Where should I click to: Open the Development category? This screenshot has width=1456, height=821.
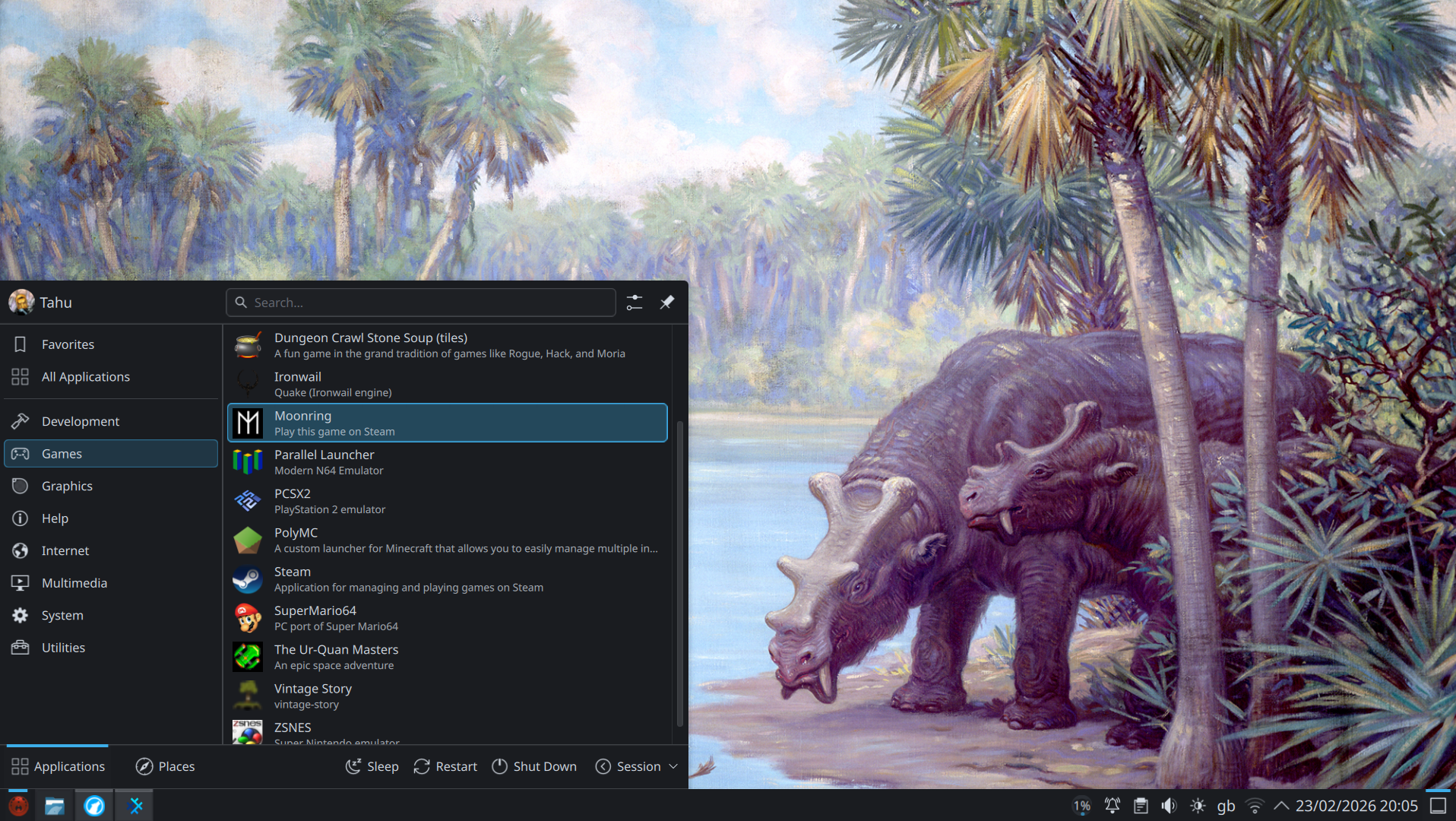tap(111, 421)
